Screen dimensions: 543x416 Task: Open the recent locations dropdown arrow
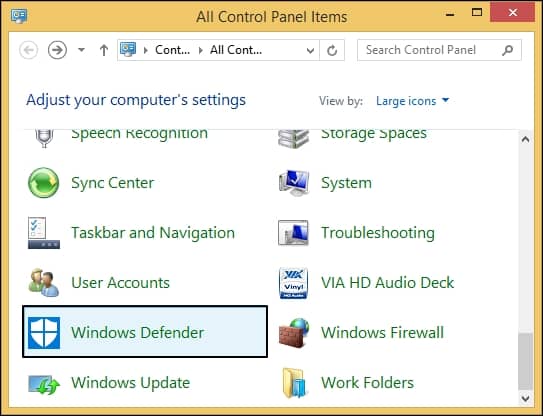tap(81, 50)
